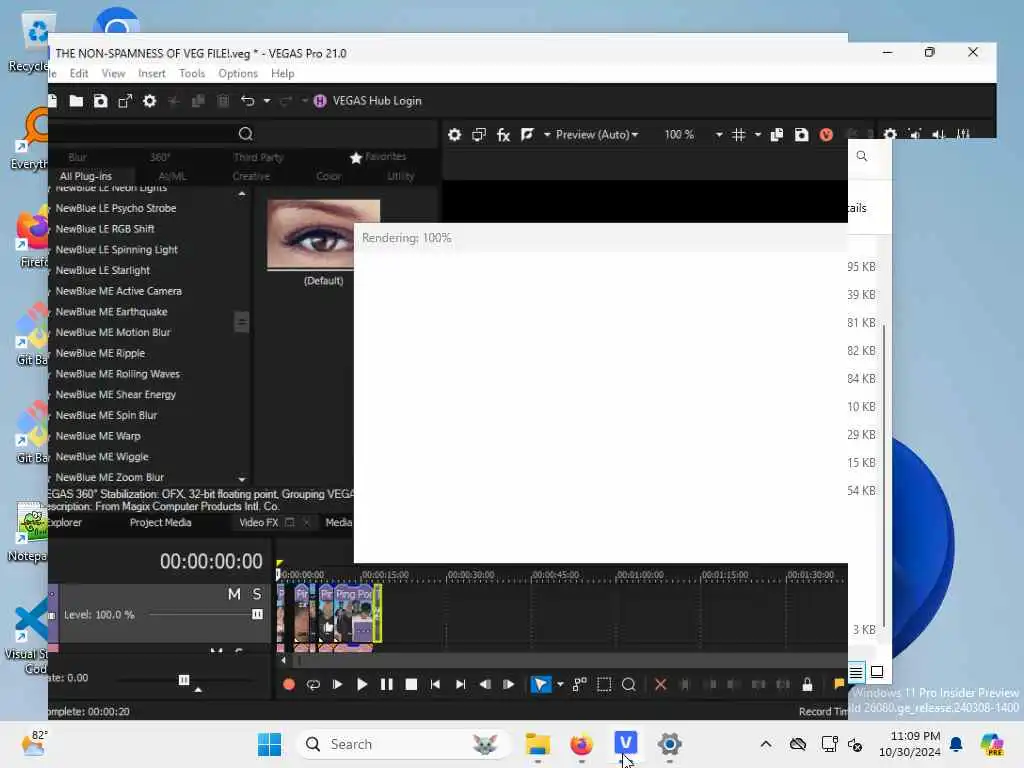This screenshot has width=1024, height=768.
Task: Select NewBlue ME Zoom Blur plug-in
Action: [x=110, y=477]
